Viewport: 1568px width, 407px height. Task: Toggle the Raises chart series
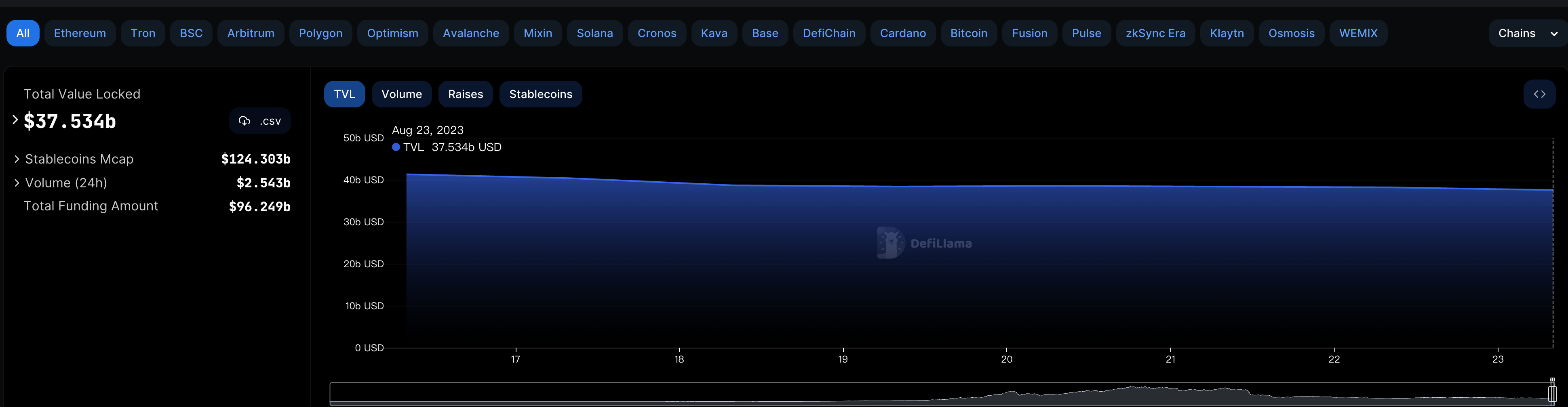pyautogui.click(x=466, y=94)
